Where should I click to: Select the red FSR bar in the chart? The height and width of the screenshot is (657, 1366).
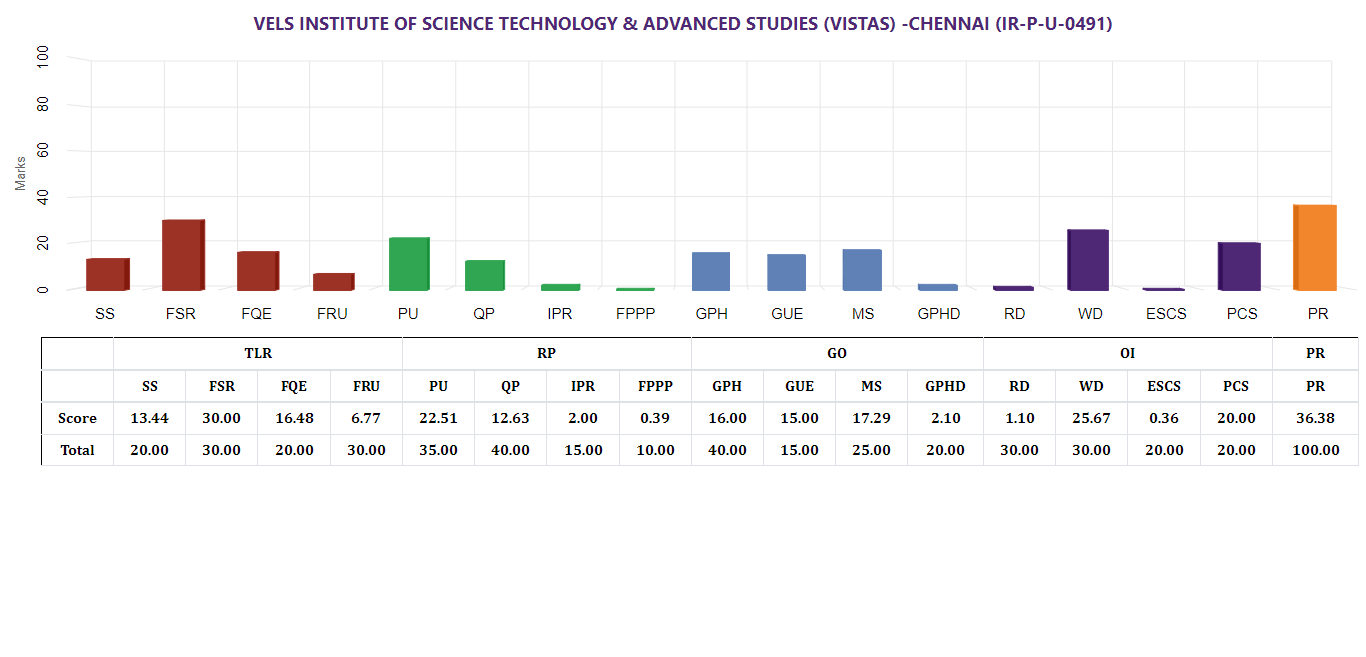coord(182,255)
